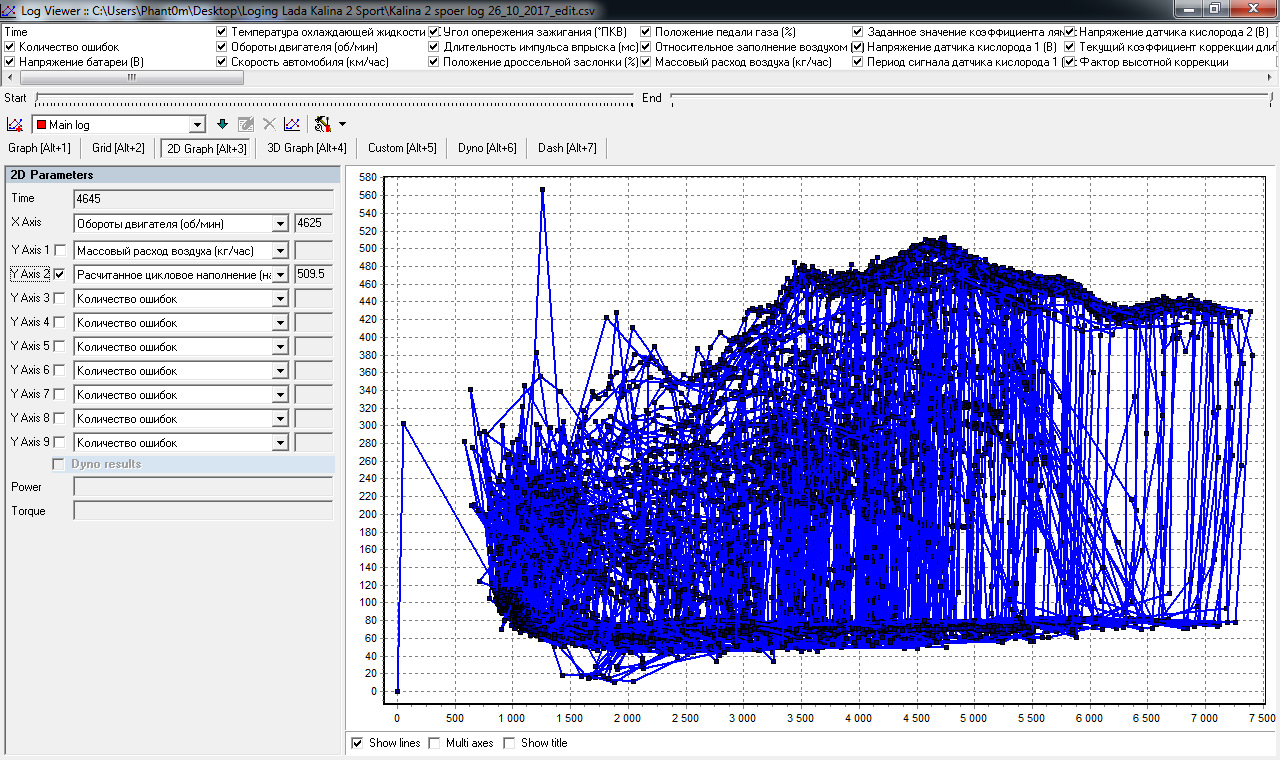1280x760 pixels.
Task: Enable the Multi axes checkbox
Action: [x=434, y=743]
